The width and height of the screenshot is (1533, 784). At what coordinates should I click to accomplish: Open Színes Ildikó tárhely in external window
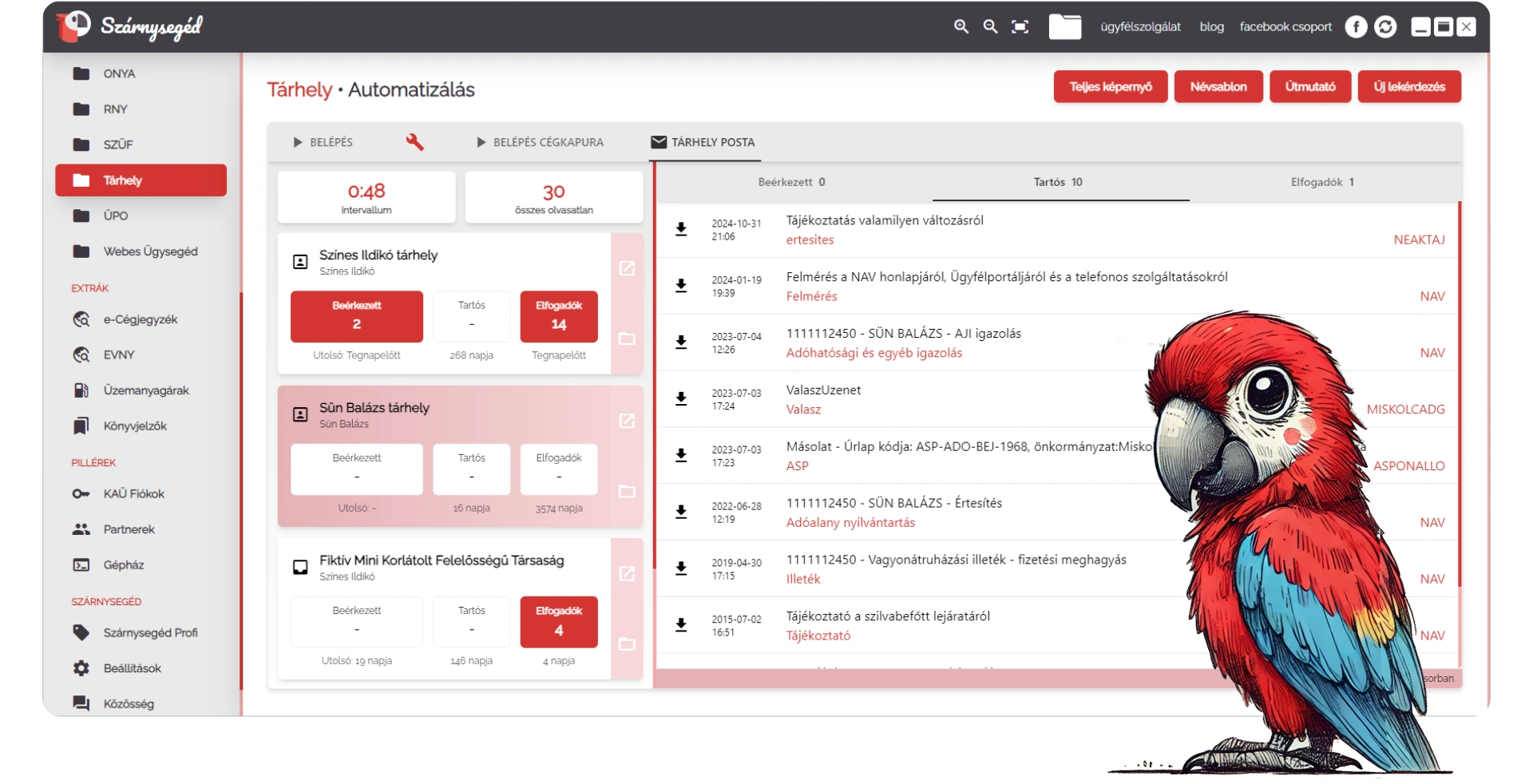tap(628, 268)
